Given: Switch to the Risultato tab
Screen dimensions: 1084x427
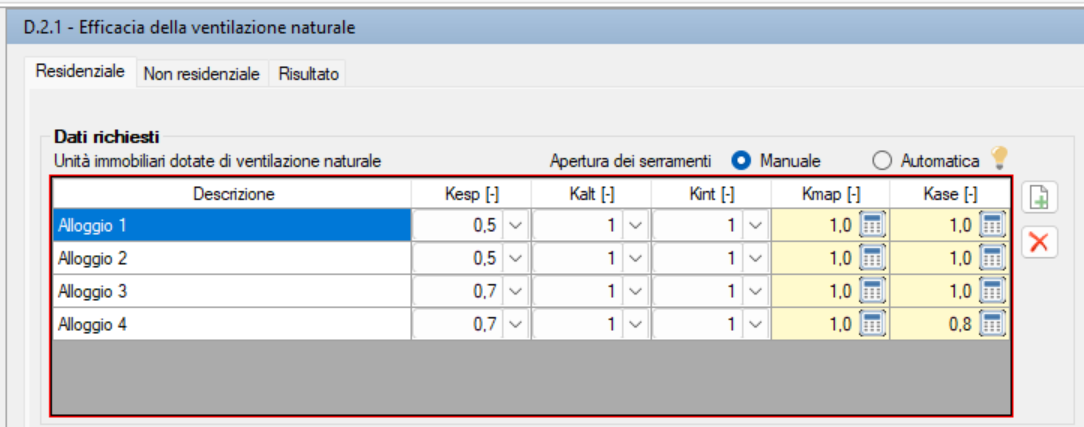Looking at the screenshot, I should tap(309, 74).
